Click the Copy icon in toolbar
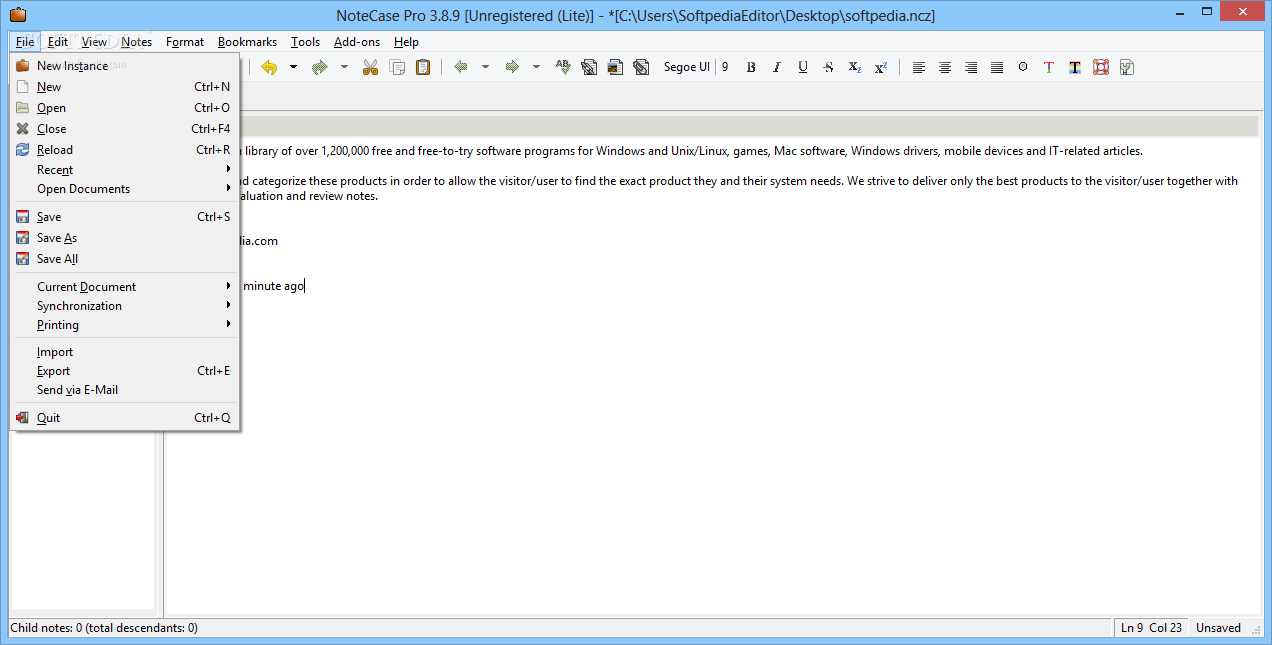Viewport: 1272px width, 645px height. [x=397, y=67]
